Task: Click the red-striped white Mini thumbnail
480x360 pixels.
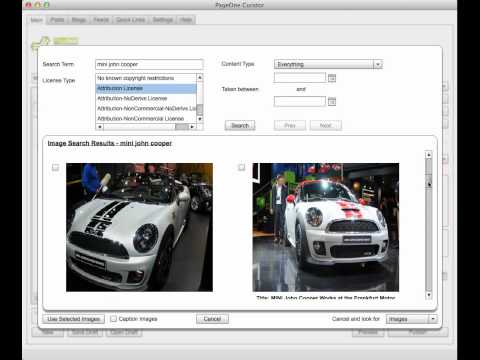Action: [326, 227]
